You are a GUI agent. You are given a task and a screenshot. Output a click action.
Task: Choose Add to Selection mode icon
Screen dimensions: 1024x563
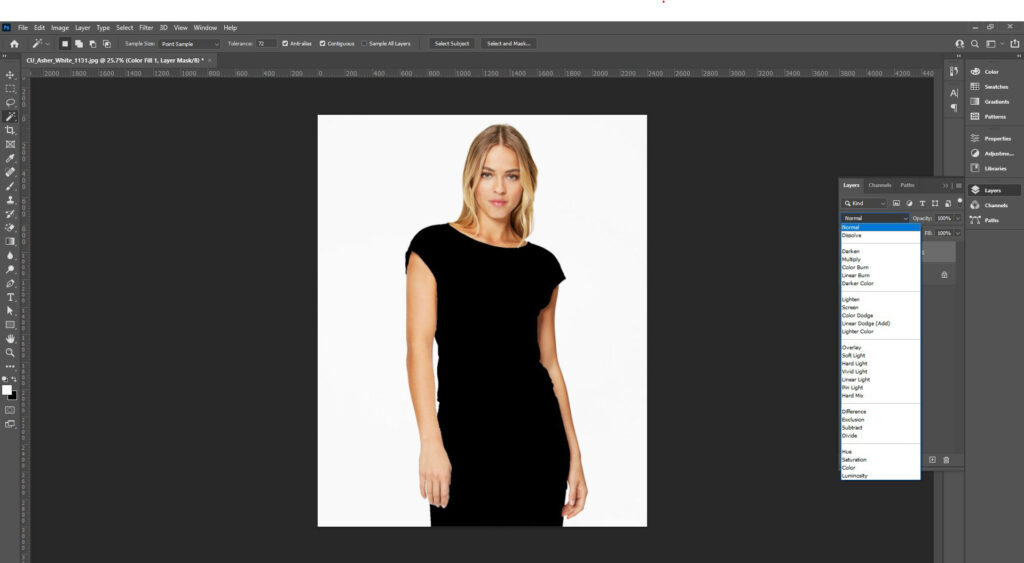tap(78, 44)
